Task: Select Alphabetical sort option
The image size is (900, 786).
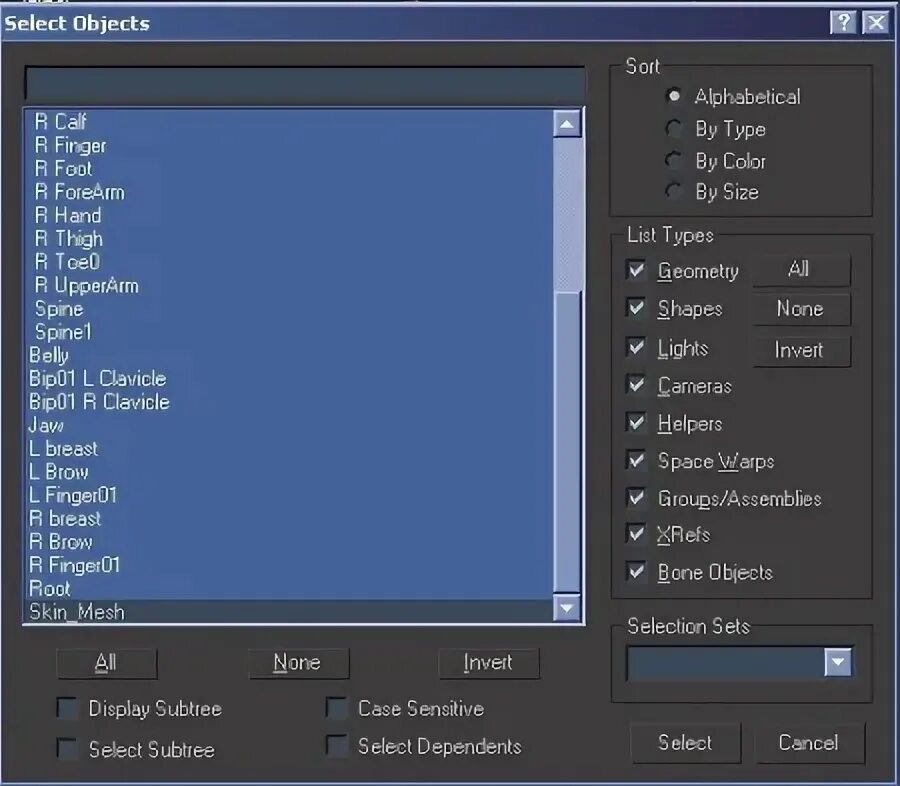Action: [x=673, y=96]
